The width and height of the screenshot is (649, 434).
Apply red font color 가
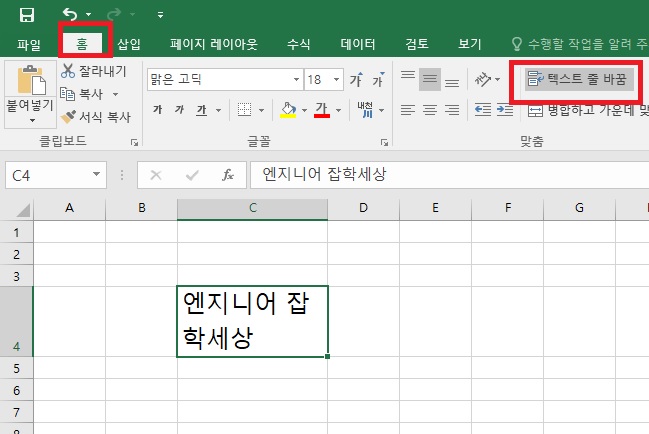pos(322,110)
